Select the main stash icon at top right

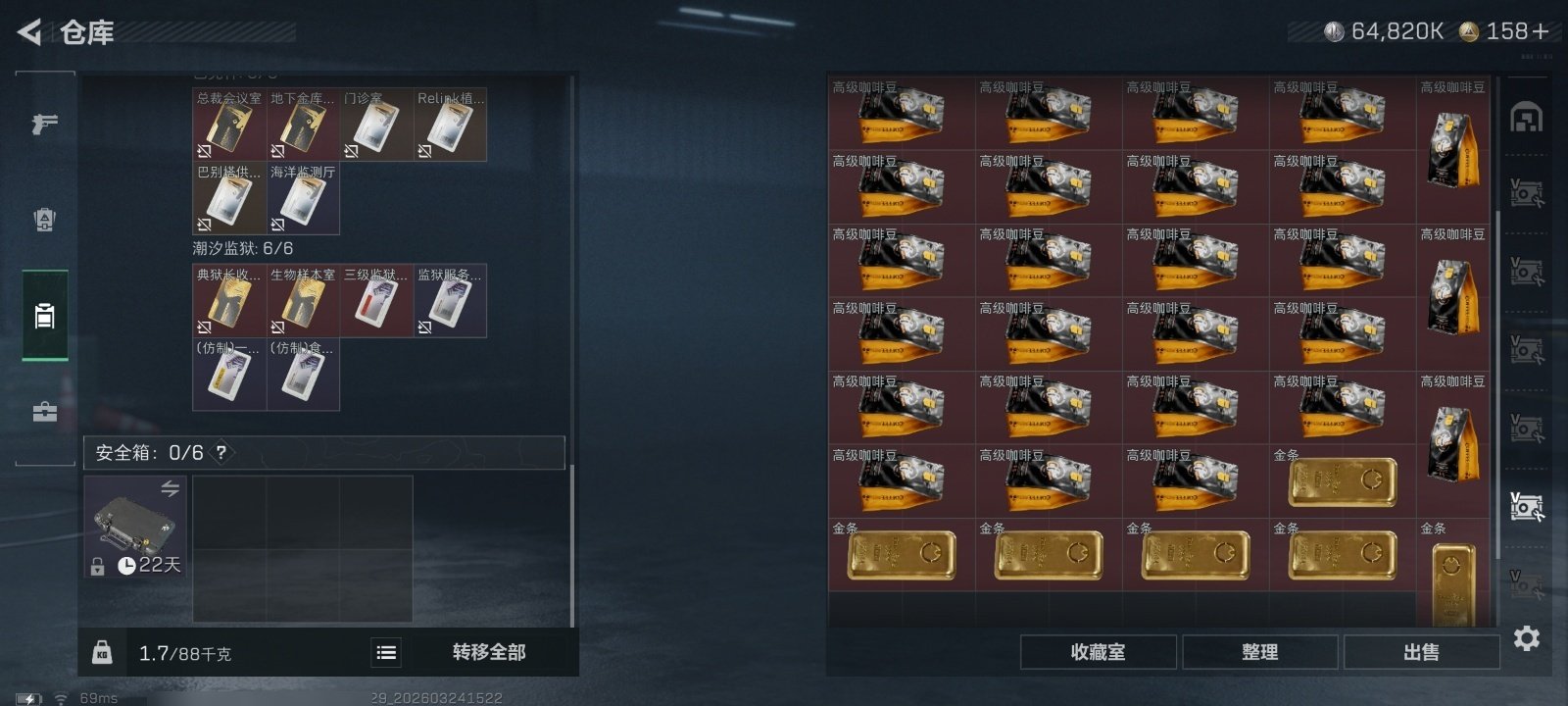pos(1526,118)
